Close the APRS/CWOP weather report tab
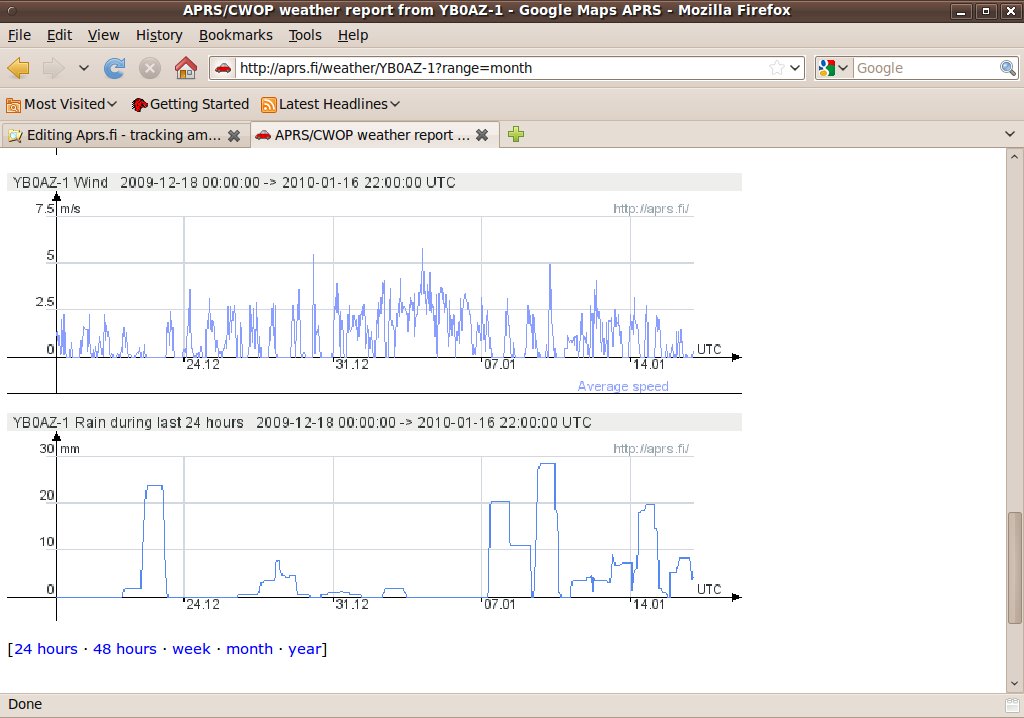Image resolution: width=1024 pixels, height=718 pixels. click(482, 135)
